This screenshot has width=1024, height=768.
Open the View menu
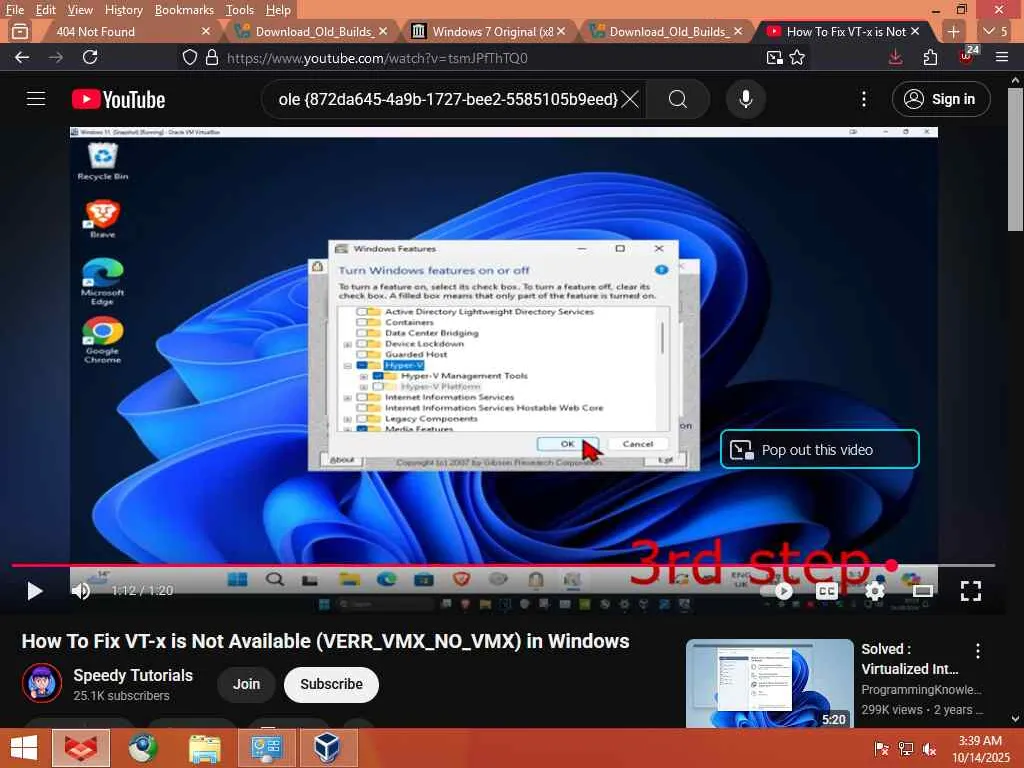(80, 10)
